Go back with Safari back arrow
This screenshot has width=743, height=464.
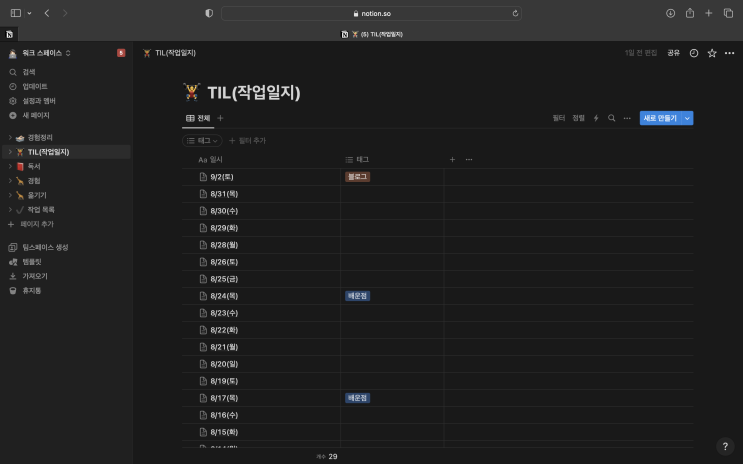pos(46,13)
